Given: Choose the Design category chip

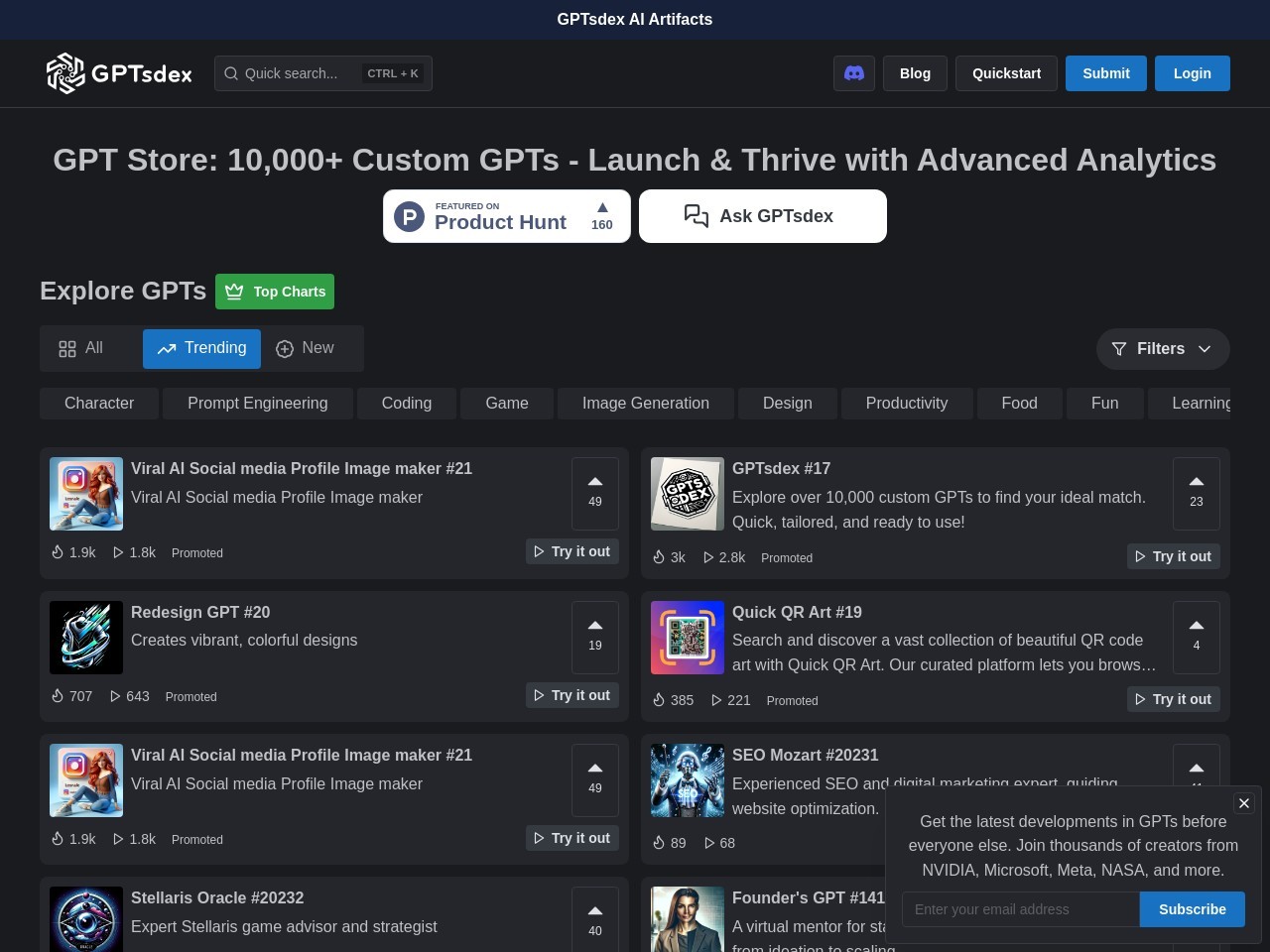Looking at the screenshot, I should 788,404.
